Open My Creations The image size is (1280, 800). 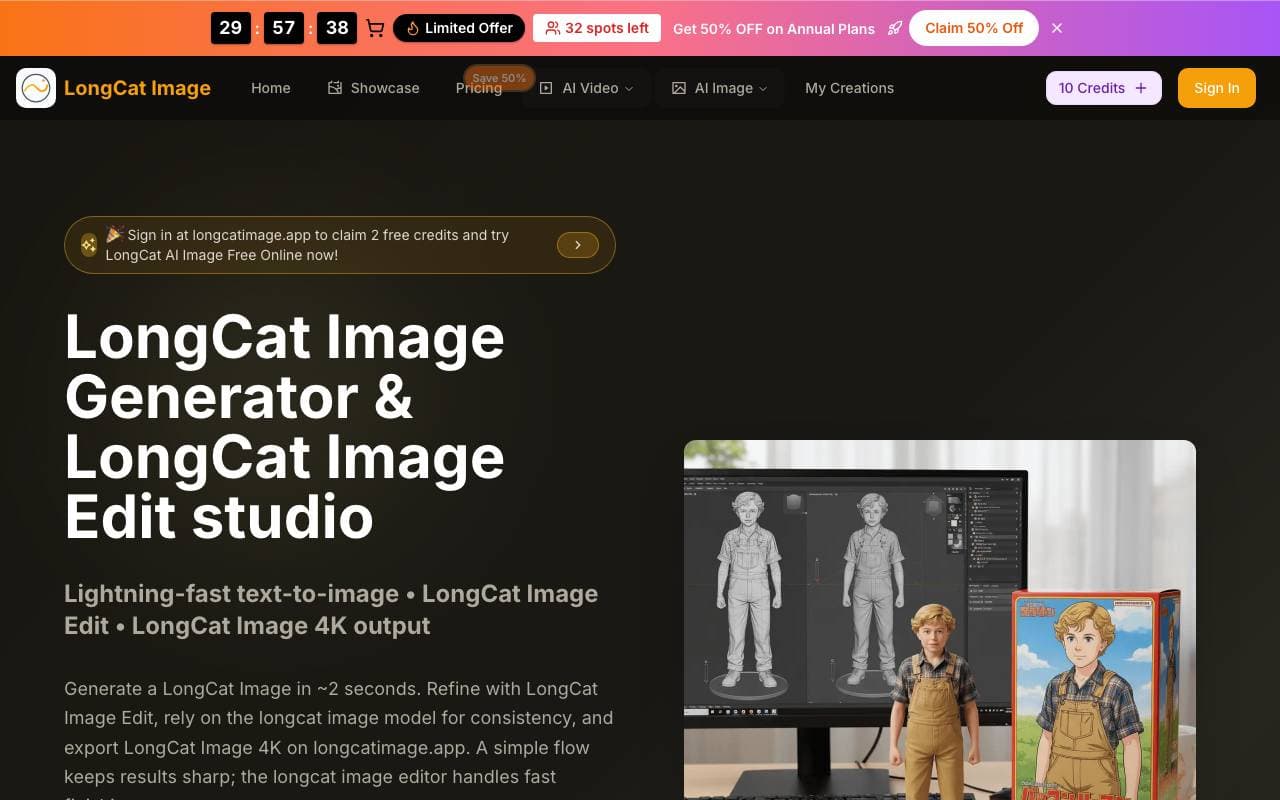coord(849,88)
